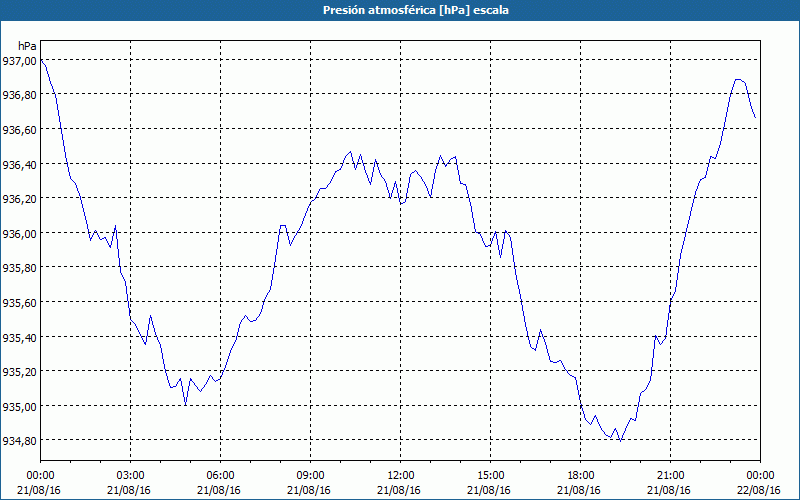800x500 pixels.
Task: Click the 934,80 y-axis value
Action: [x=19, y=441]
